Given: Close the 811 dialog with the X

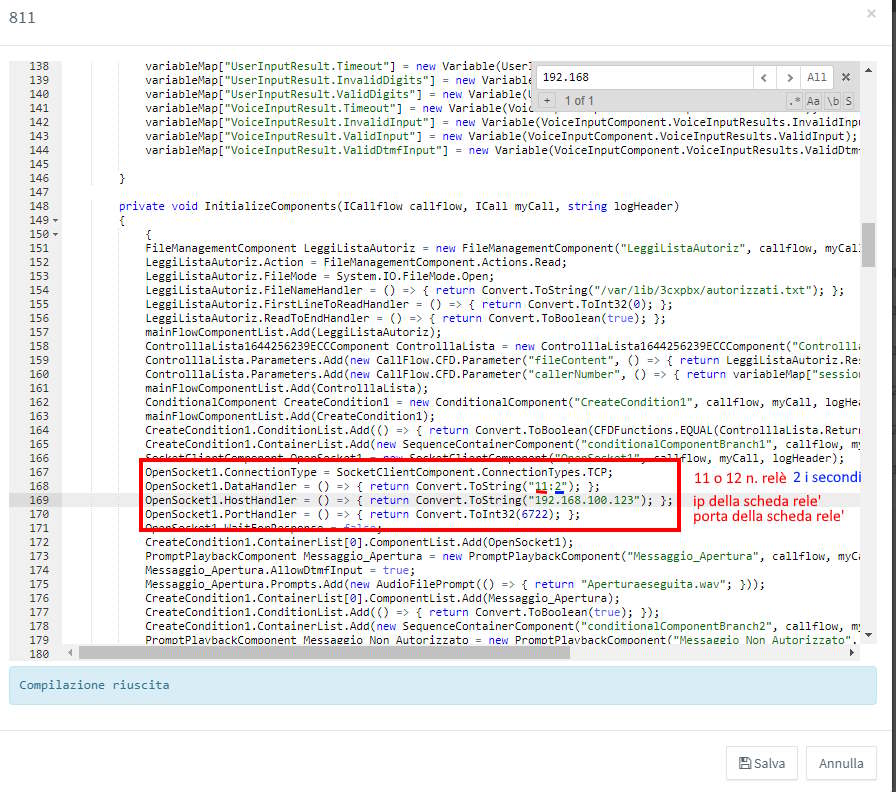Looking at the screenshot, I should click(x=871, y=13).
